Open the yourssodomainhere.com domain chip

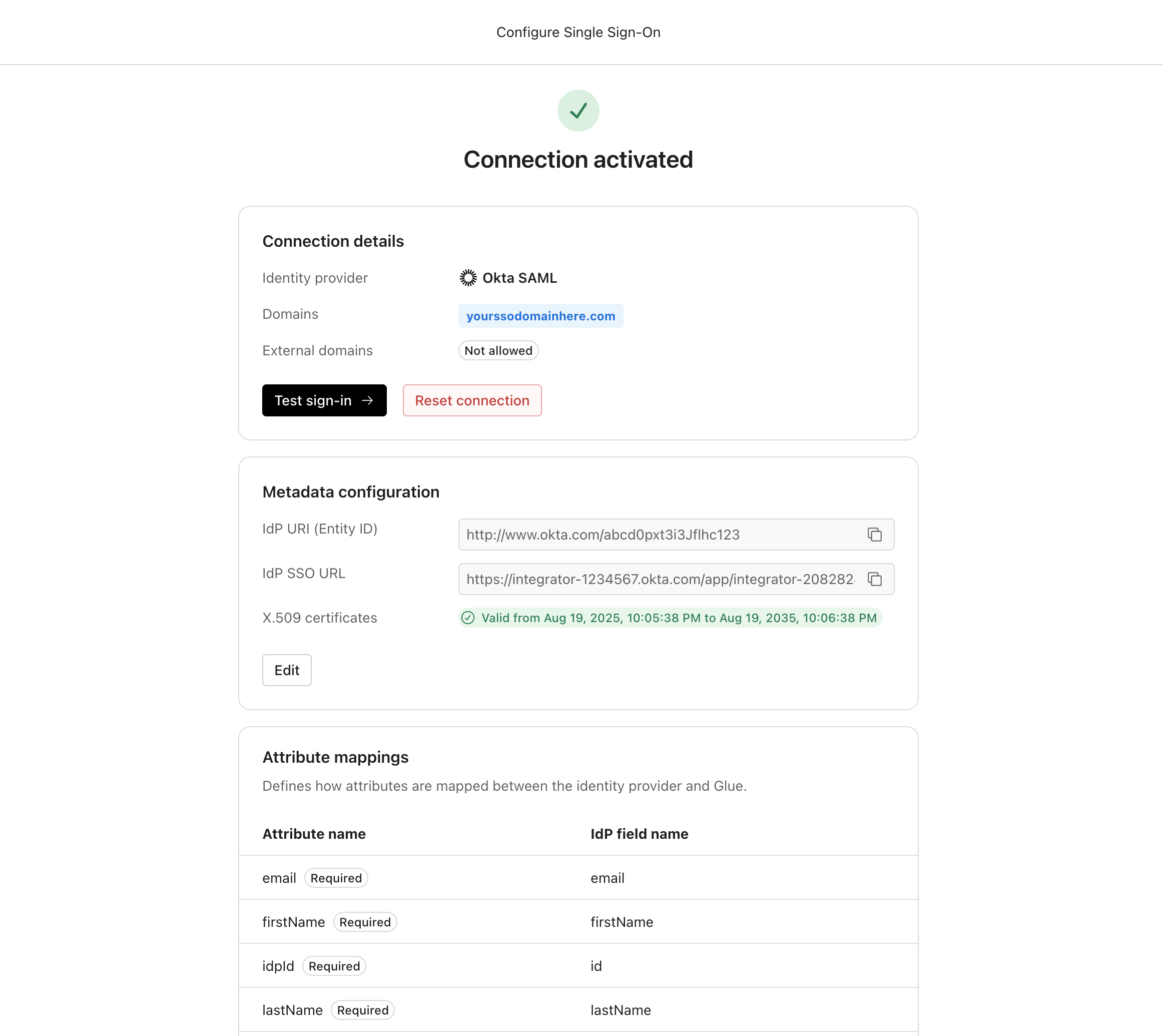tap(540, 316)
